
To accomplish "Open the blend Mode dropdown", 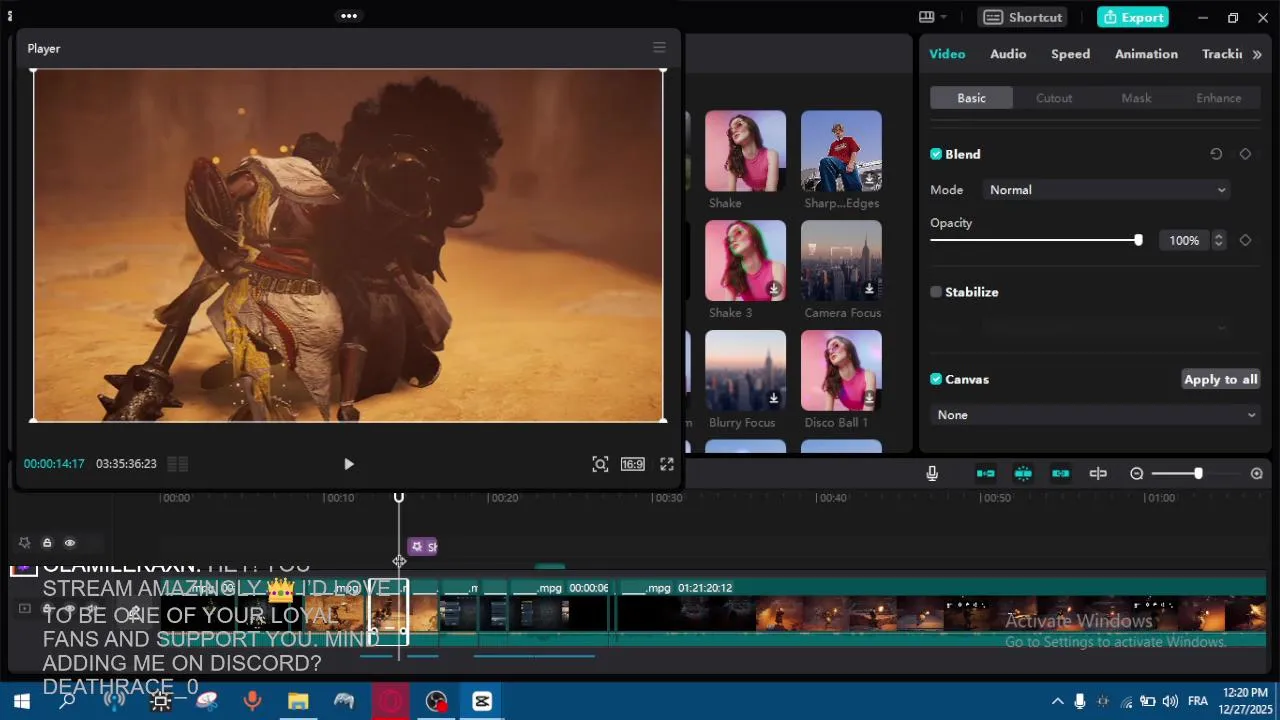I will tap(1107, 190).
